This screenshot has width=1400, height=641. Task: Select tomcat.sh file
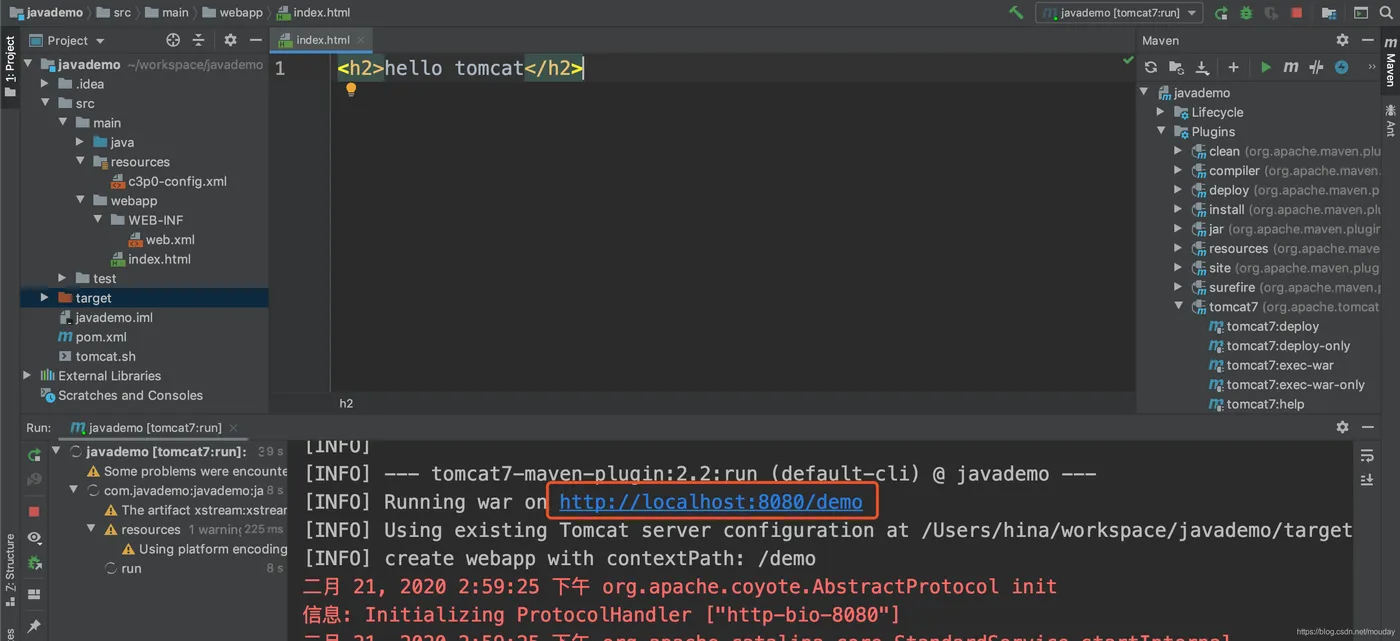[97, 356]
